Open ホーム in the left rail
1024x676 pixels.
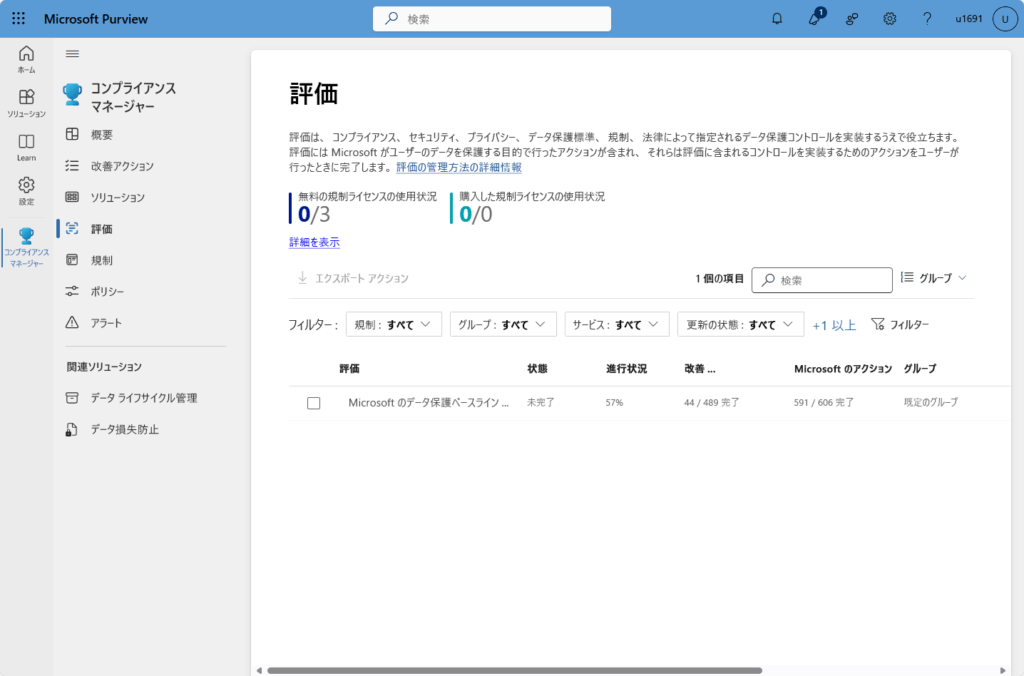point(26,59)
